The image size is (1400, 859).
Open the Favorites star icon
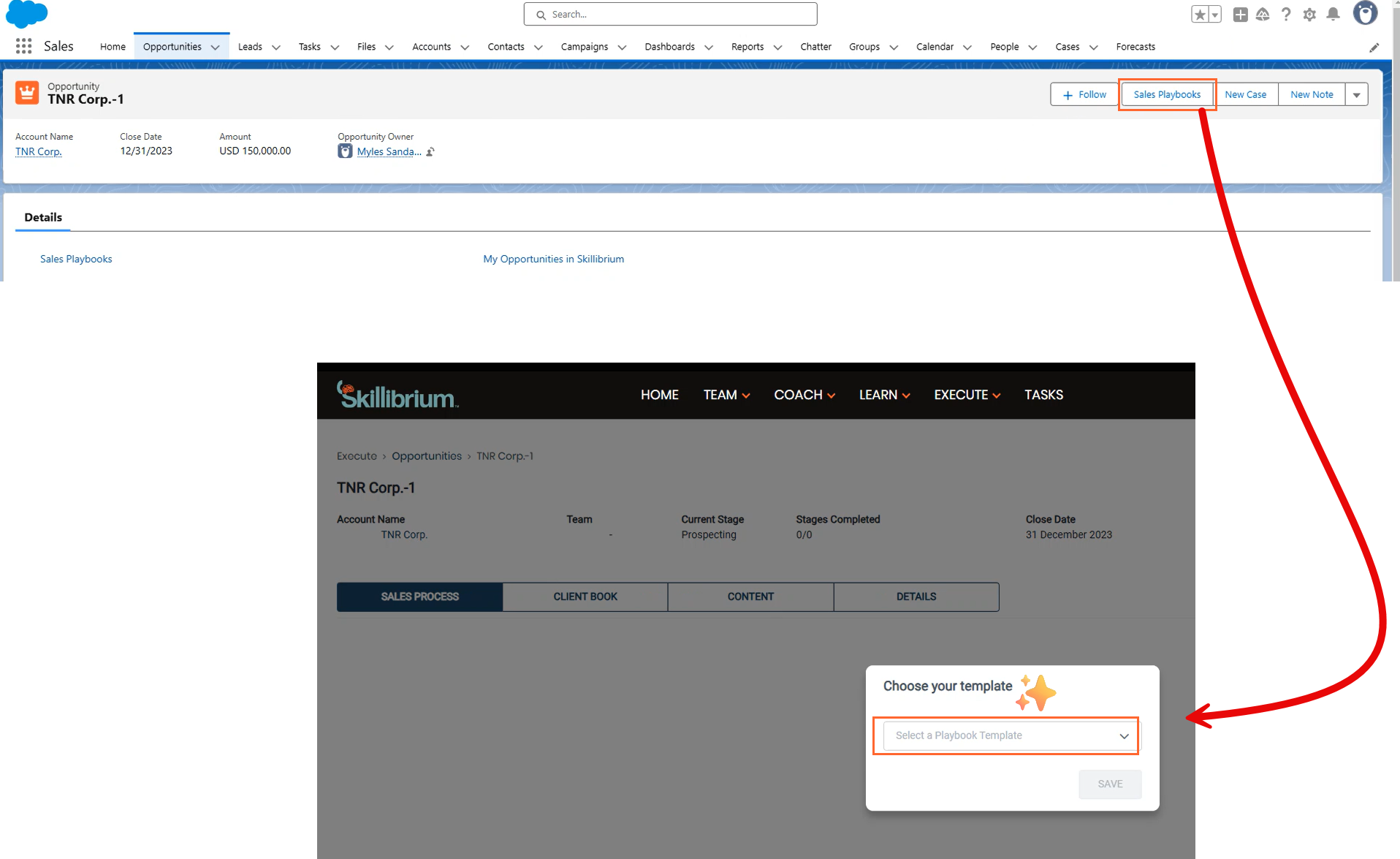[1200, 15]
